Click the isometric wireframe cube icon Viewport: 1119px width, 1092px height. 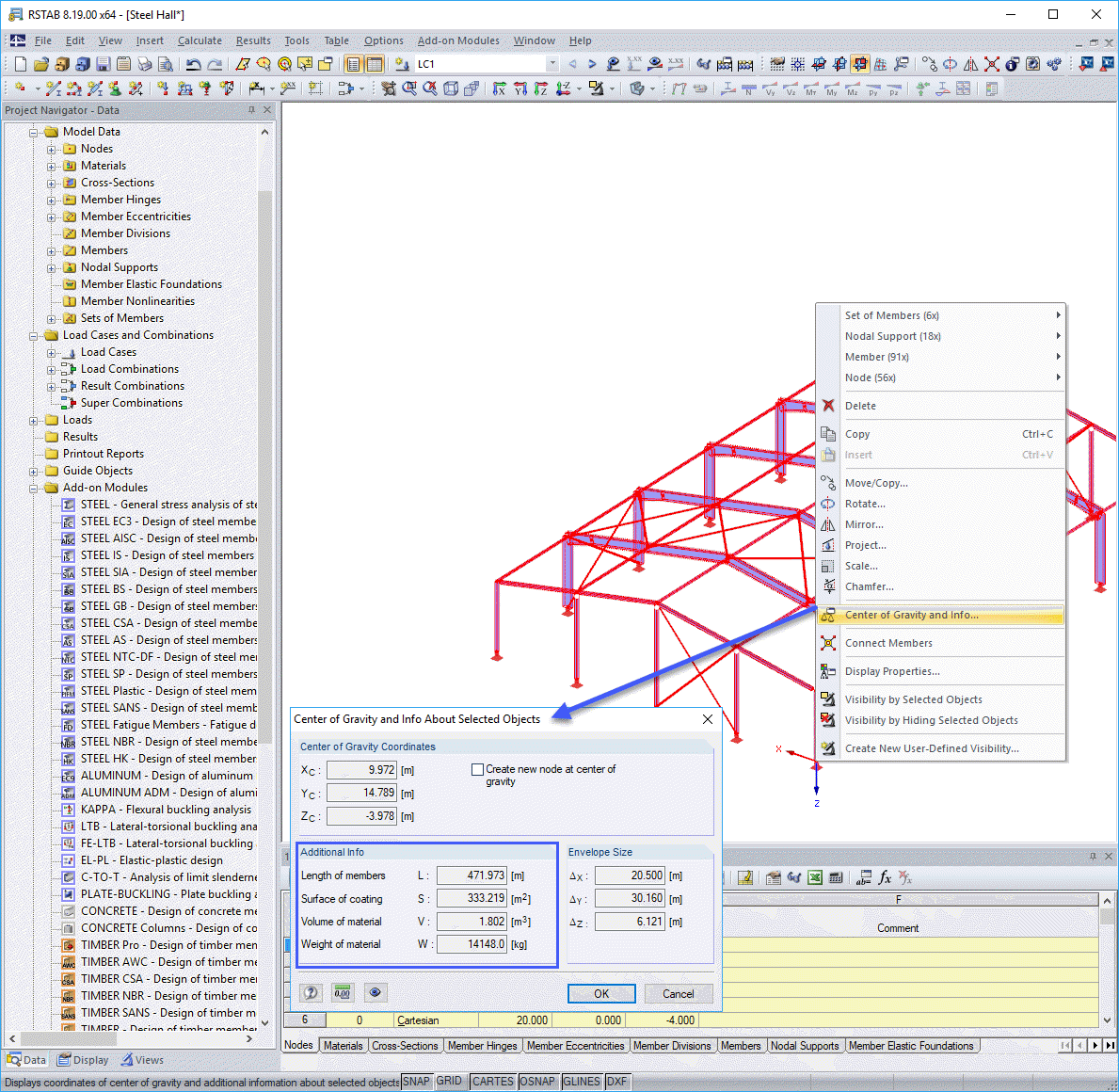coord(451,89)
